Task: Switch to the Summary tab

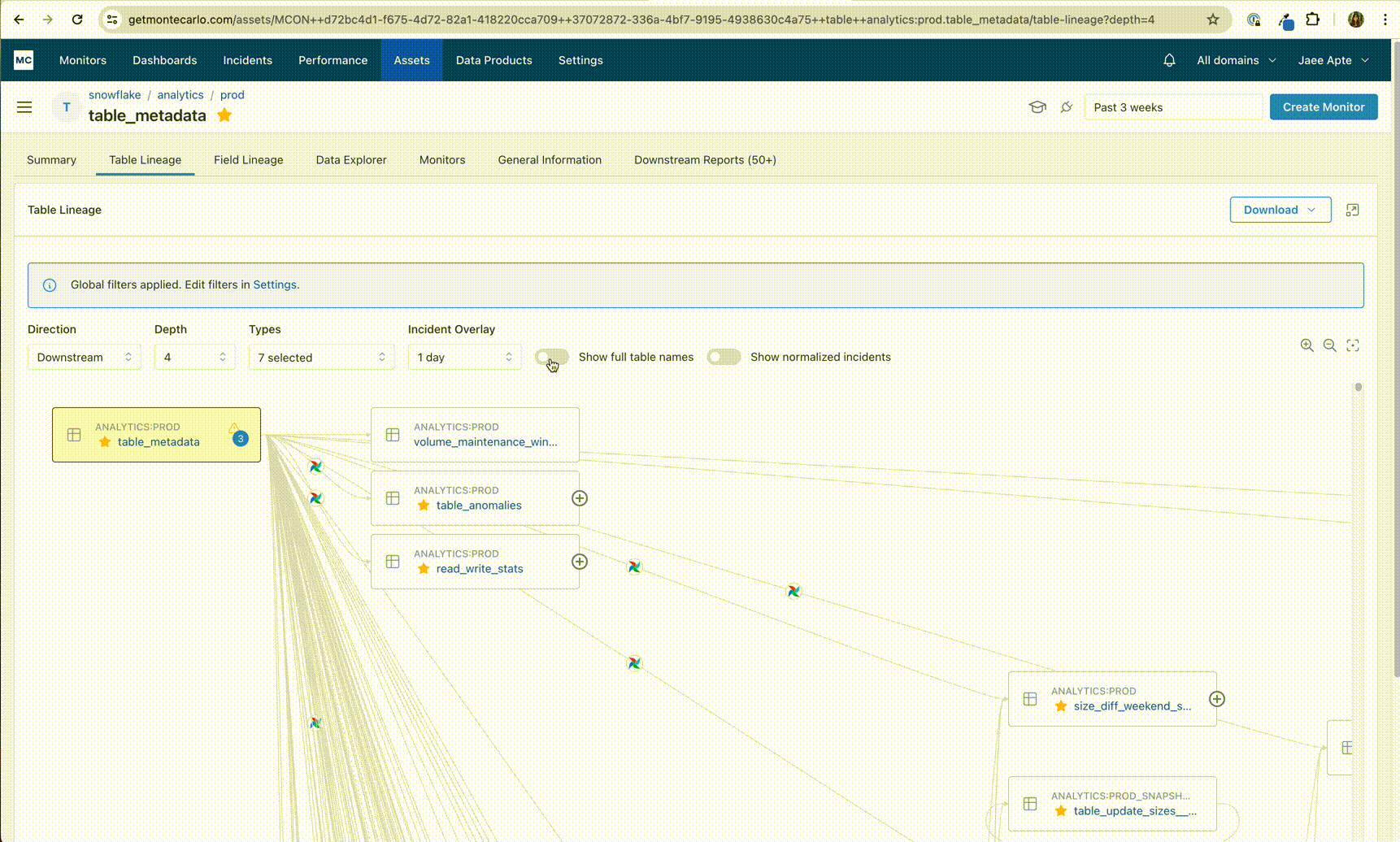Action: [x=51, y=160]
